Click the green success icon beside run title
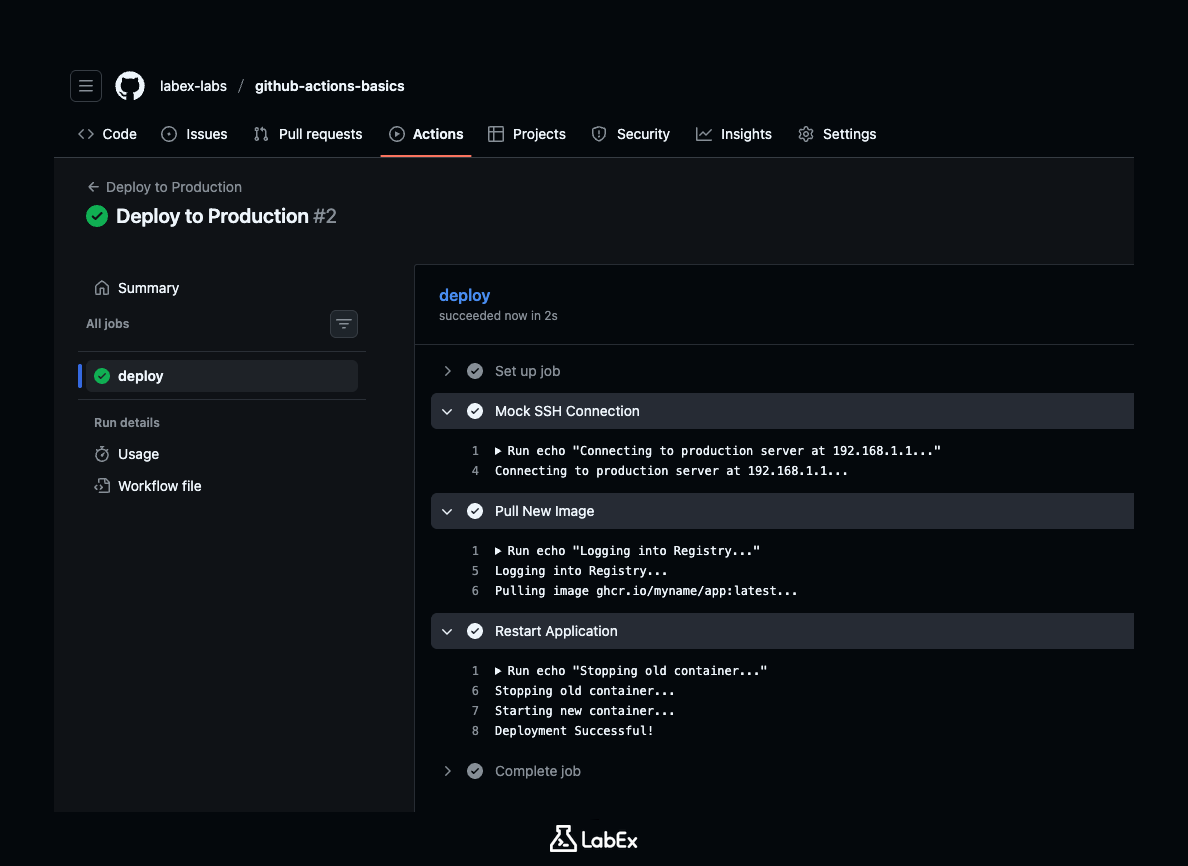Screen dimensions: 1188x866 coord(97,217)
